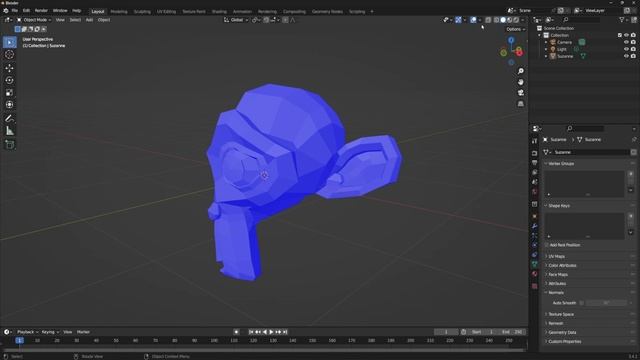This screenshot has width=640, height=360.
Task: Play the timeline animation forward
Action: click(x=271, y=332)
